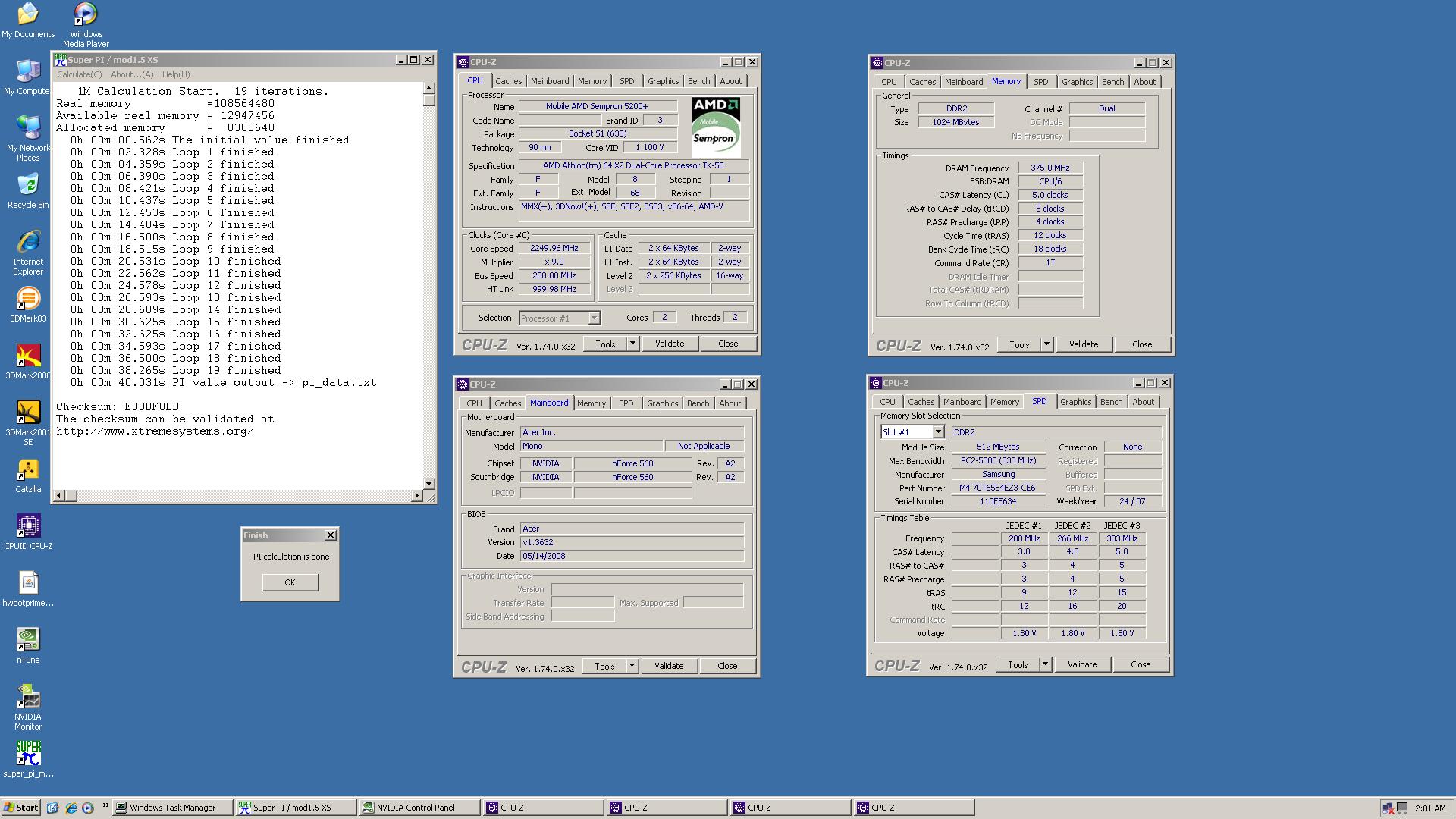The image size is (1456, 819).
Task: Launch Internet Explorer desktop shortcut
Action: pyautogui.click(x=28, y=253)
